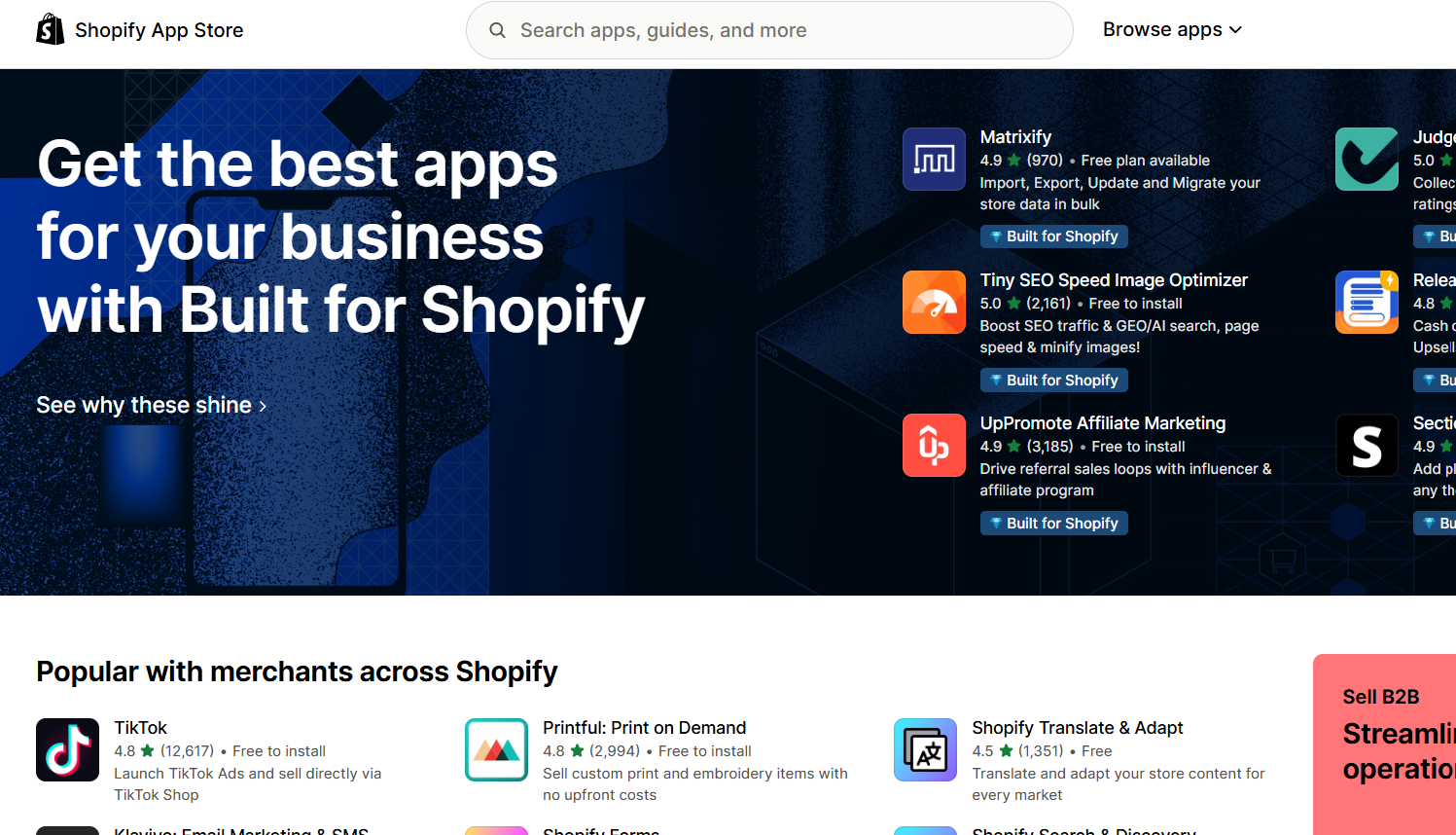The image size is (1456, 835).
Task: Click Matrixify's star rating 4.9 (970)
Action: [x=1021, y=161]
